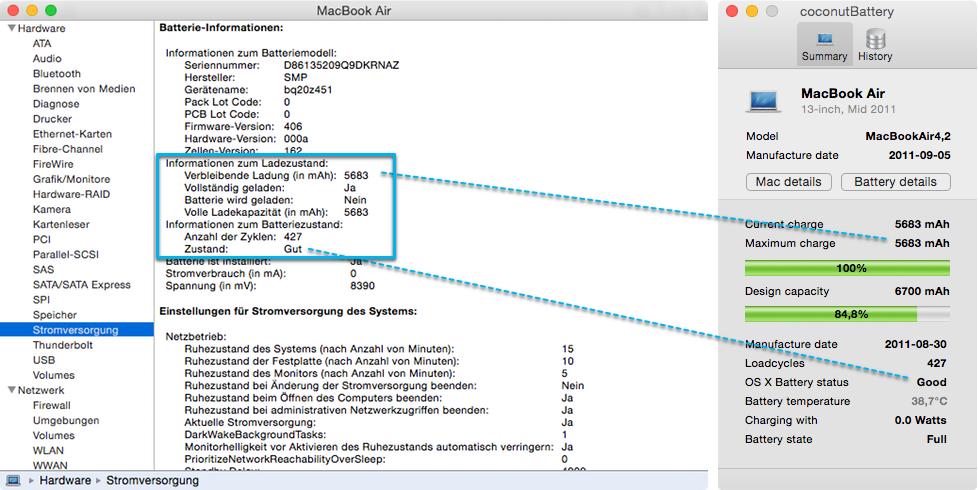
Task: Click the Battery state value Full
Action: coord(936,439)
